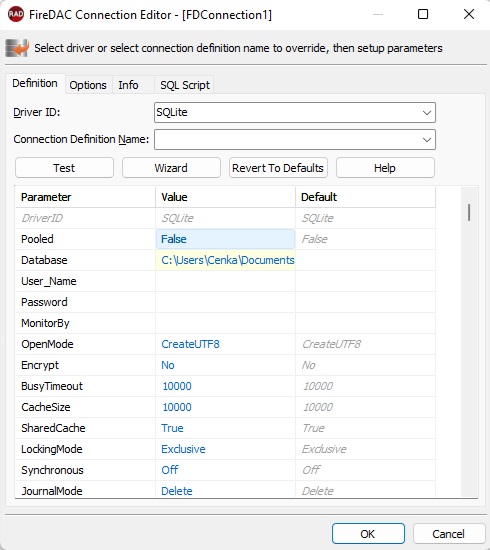Click the MonitorBy value cell

[225, 323]
